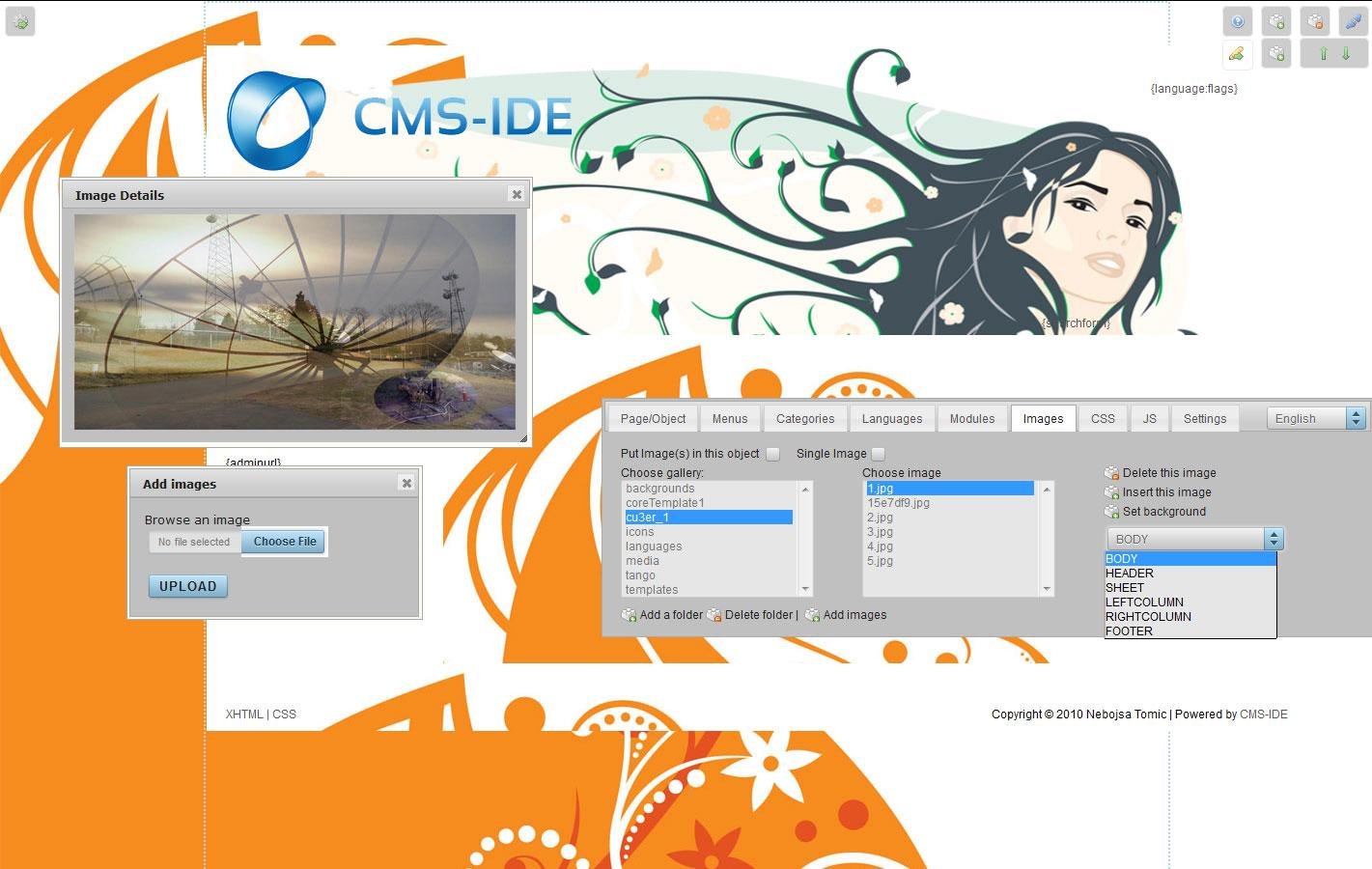
Task: Check the Single Image option
Action: [878, 453]
